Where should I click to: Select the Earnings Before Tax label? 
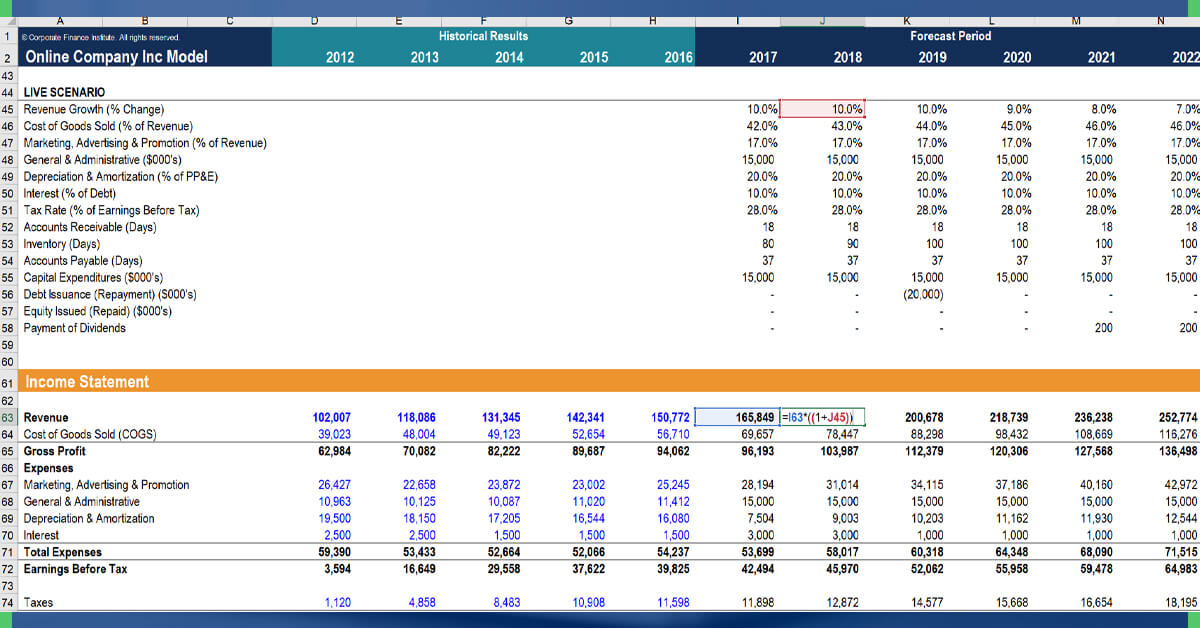[76, 569]
